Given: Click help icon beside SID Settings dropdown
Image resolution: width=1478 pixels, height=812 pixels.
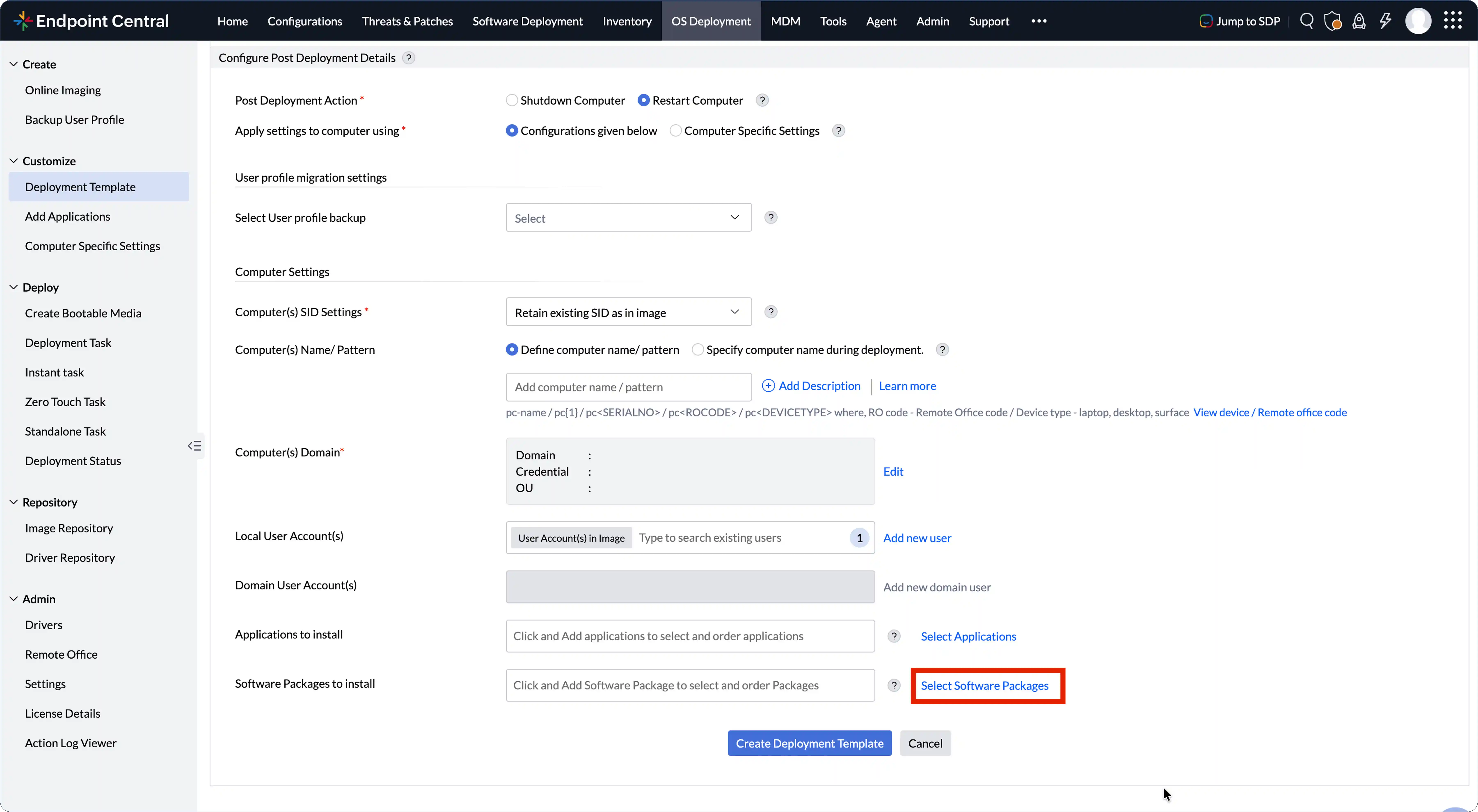Looking at the screenshot, I should (771, 311).
